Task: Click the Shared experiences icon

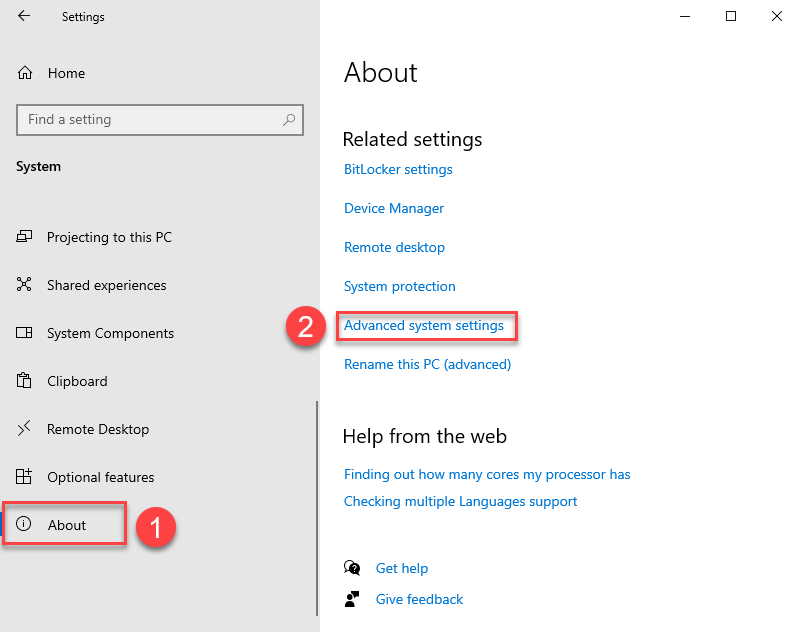Action: (25, 285)
